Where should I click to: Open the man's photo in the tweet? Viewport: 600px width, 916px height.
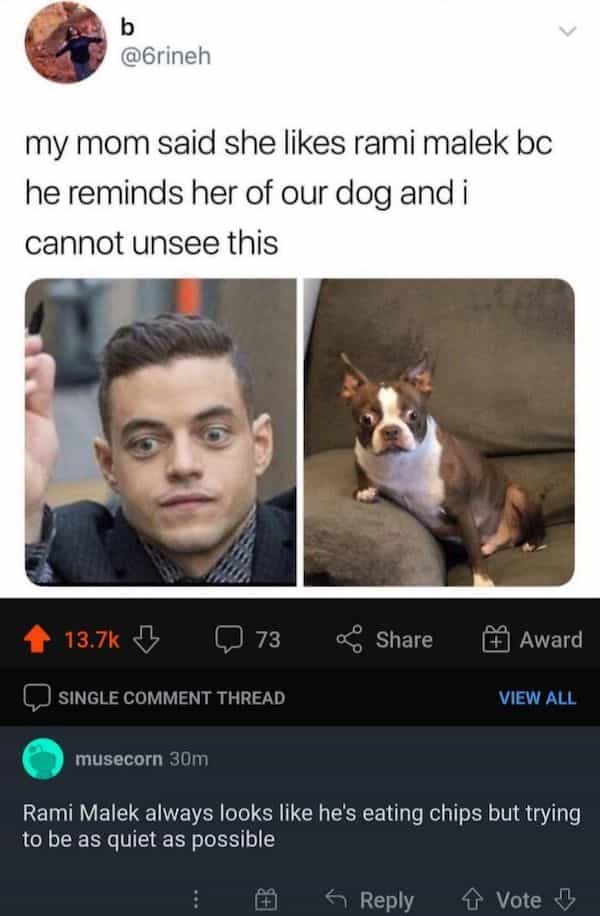coord(161,432)
